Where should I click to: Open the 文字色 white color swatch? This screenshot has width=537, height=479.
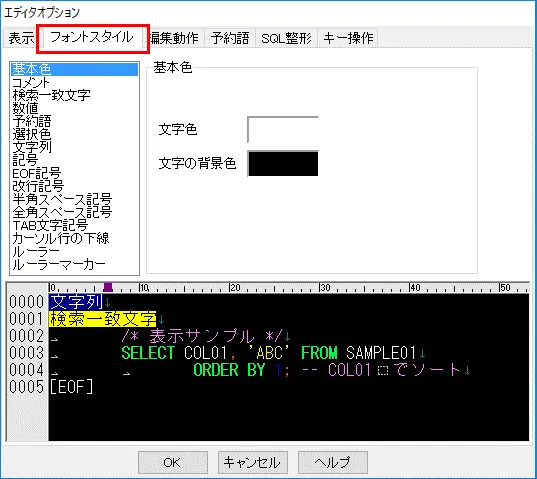point(283,129)
